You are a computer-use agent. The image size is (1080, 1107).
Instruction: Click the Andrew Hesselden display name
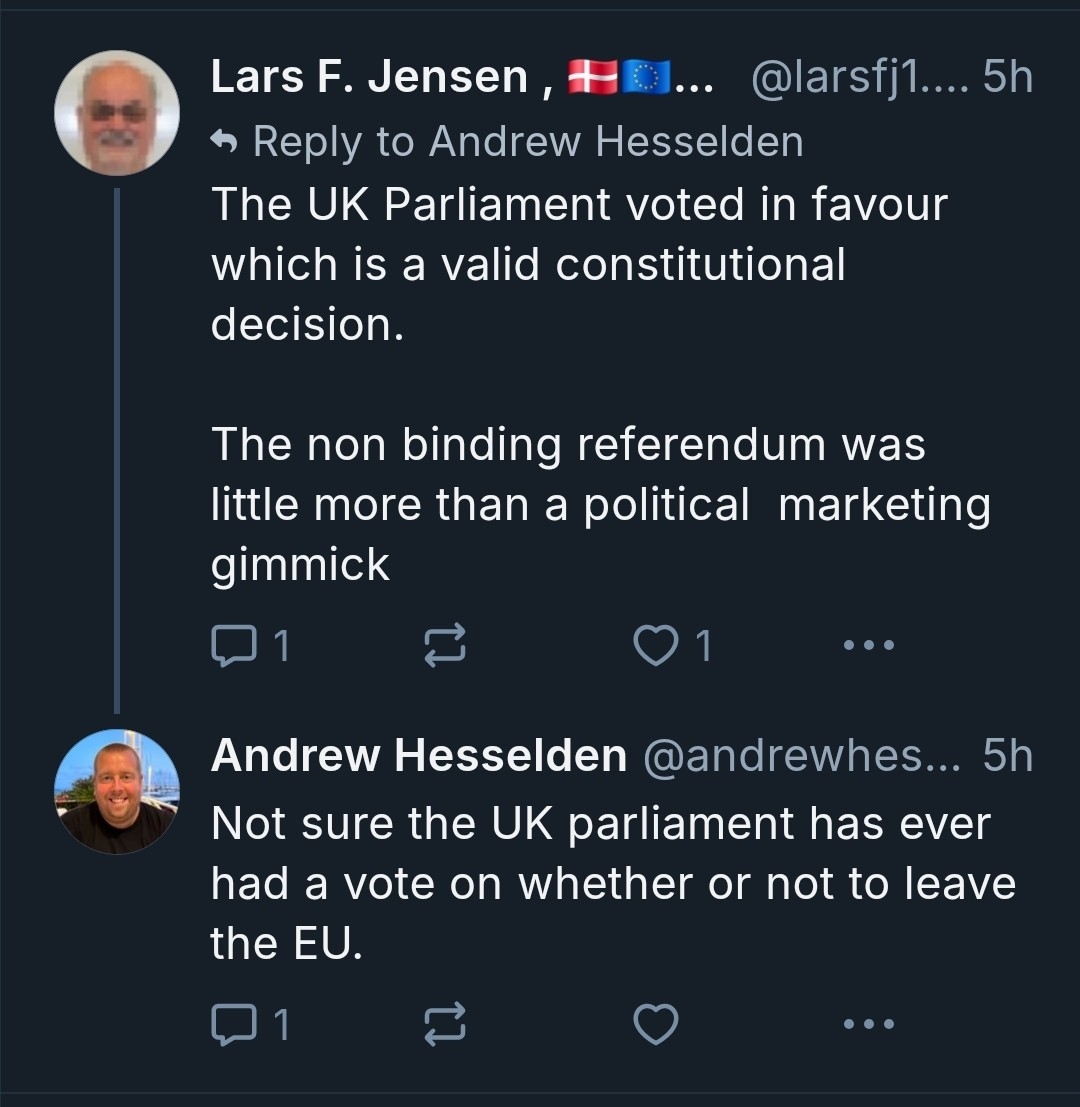(418, 756)
